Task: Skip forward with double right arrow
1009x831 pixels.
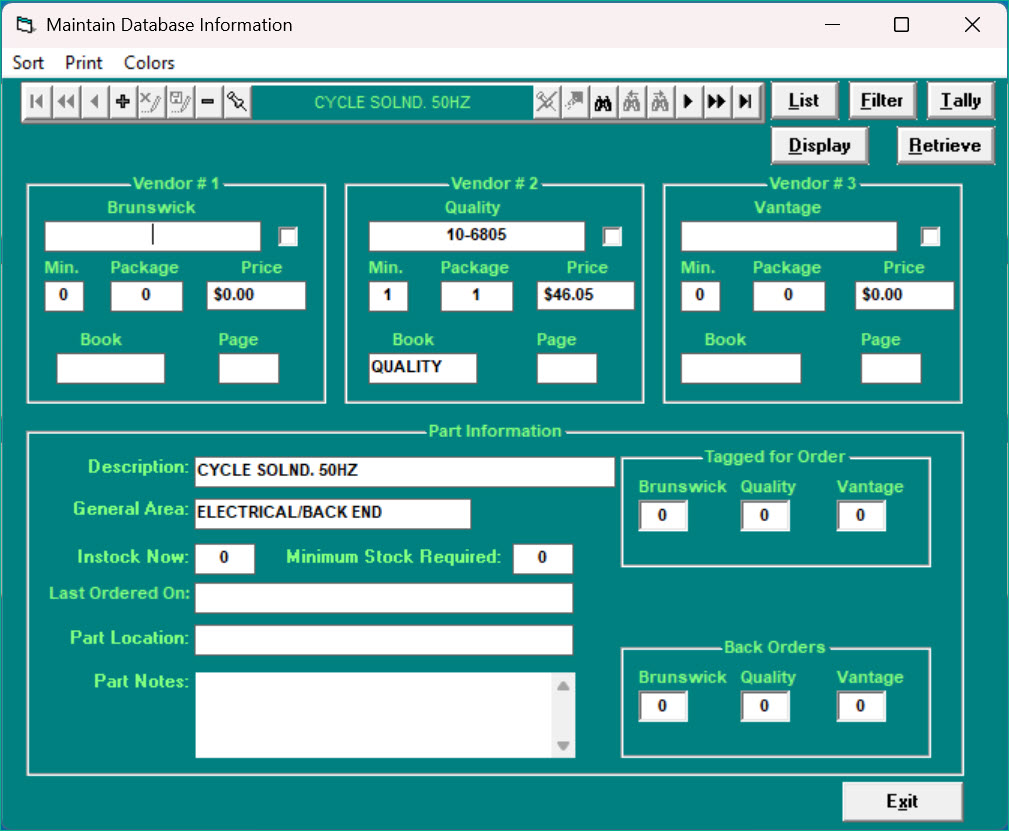Action: coord(717,102)
